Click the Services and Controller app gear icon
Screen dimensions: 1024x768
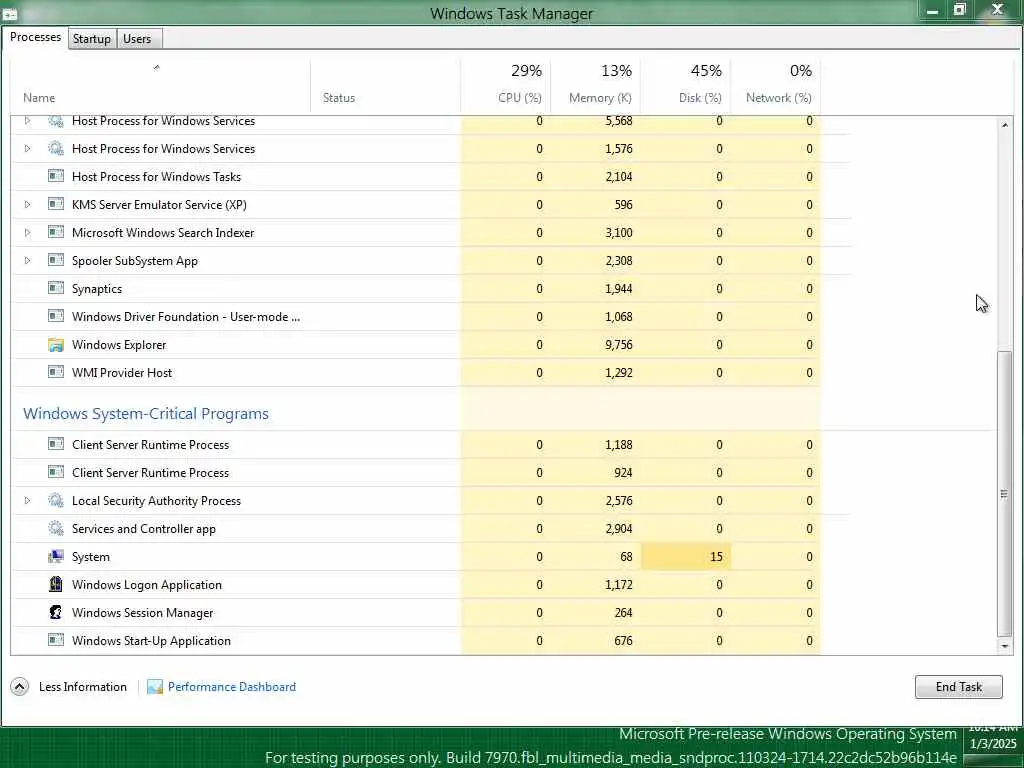(56, 528)
